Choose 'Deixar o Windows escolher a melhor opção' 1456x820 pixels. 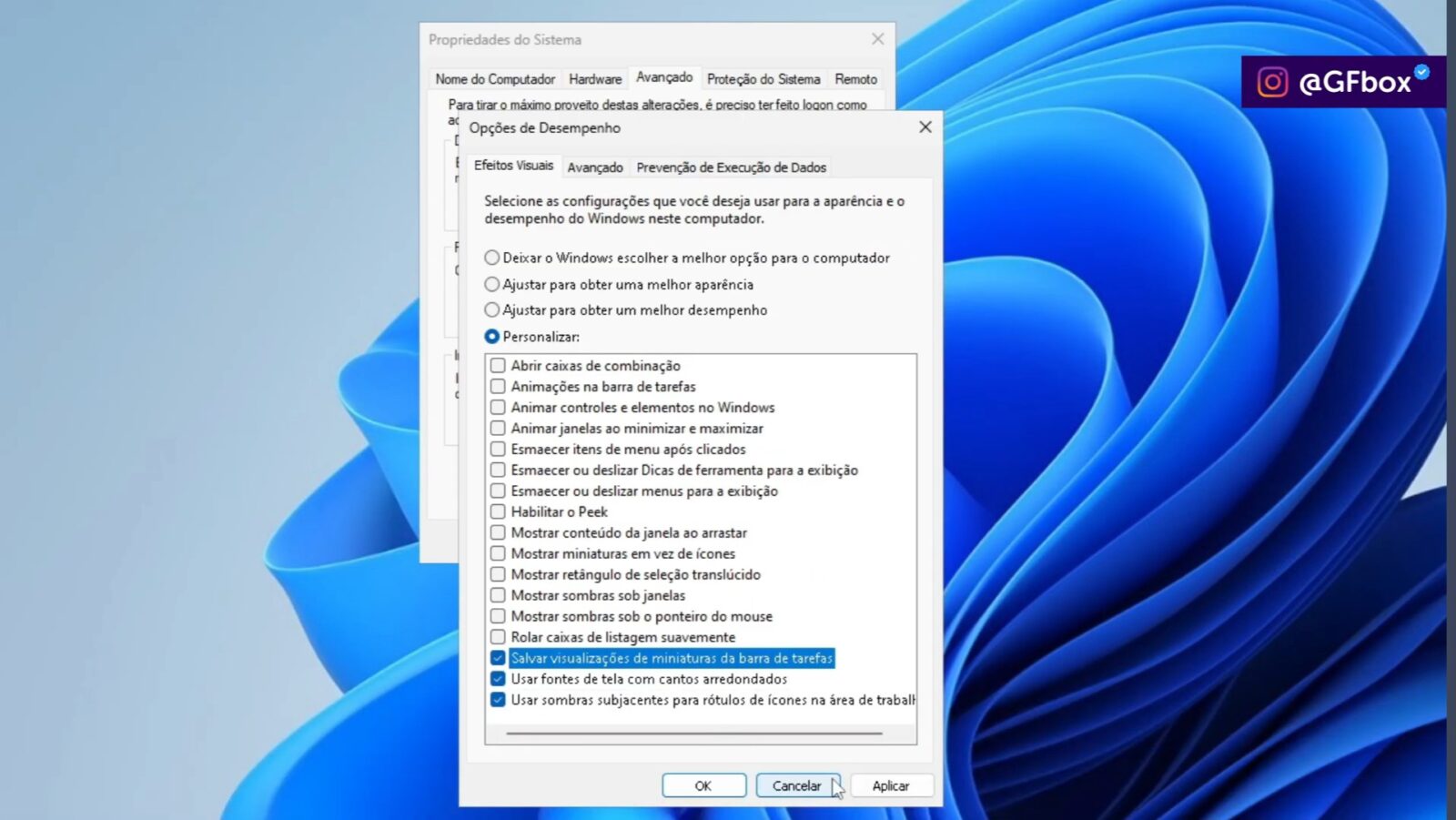492,258
